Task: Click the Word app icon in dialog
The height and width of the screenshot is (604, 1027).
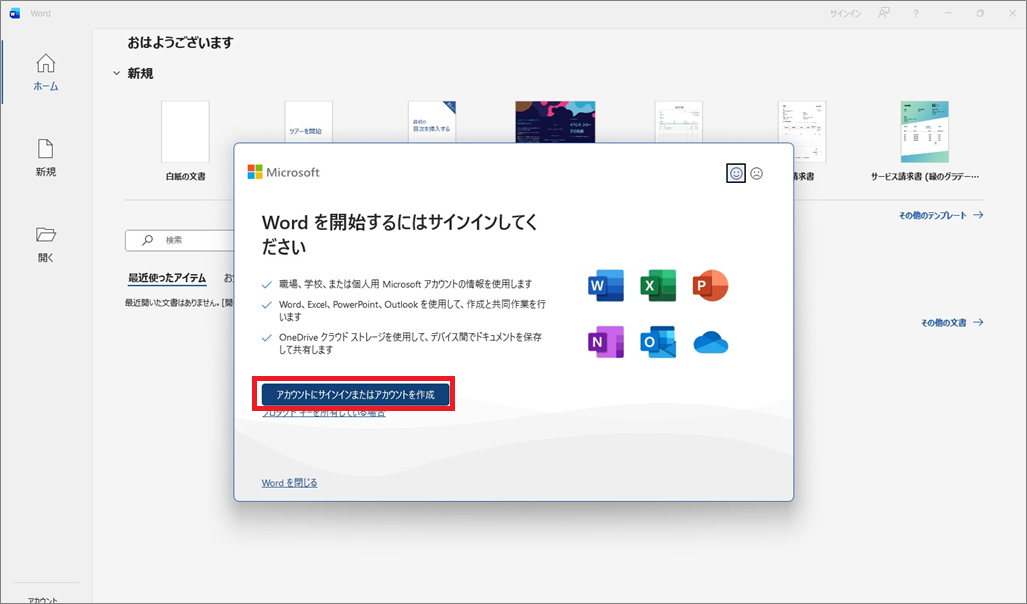Action: coord(606,286)
